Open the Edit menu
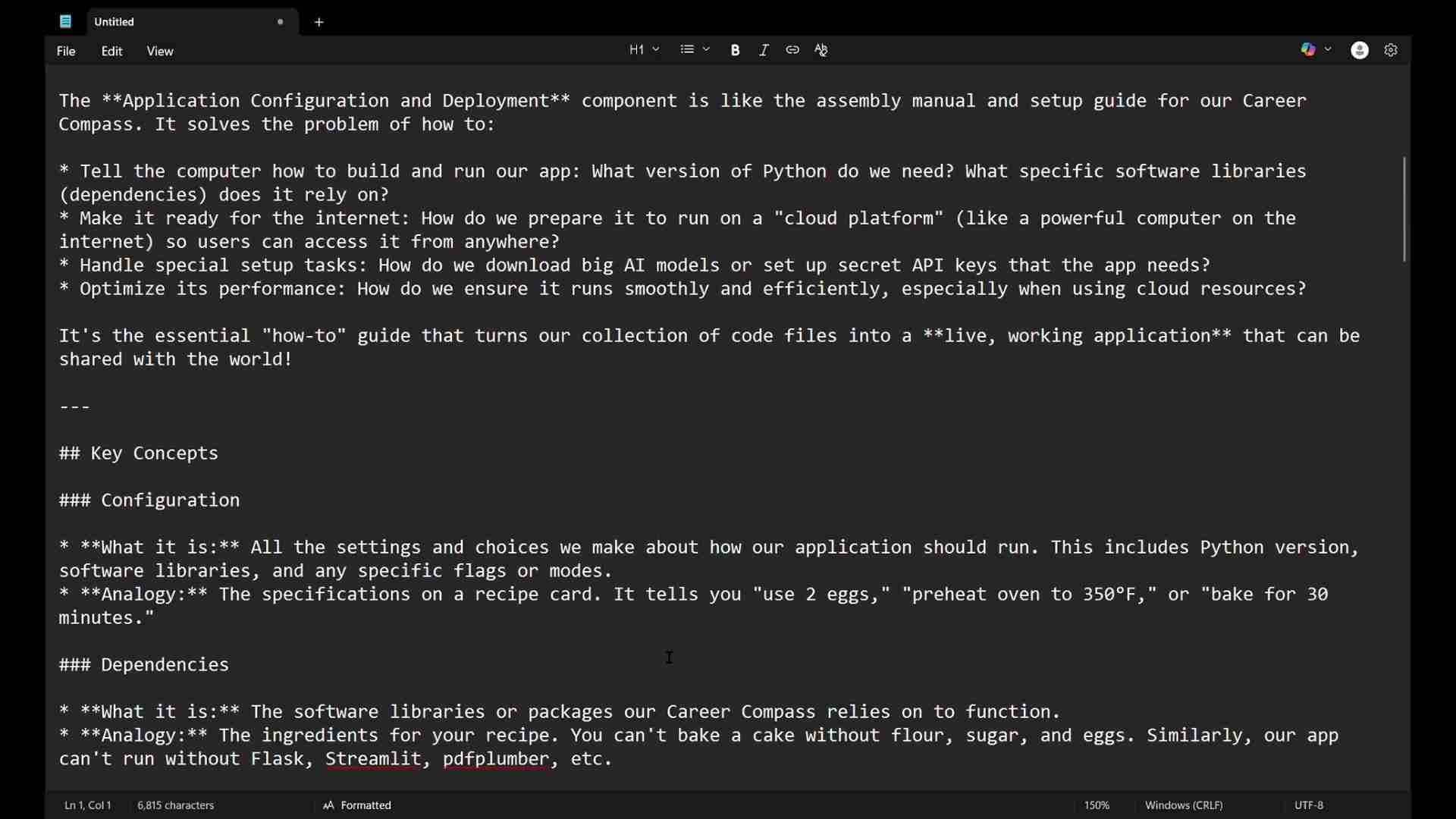The height and width of the screenshot is (819, 1456). click(112, 52)
